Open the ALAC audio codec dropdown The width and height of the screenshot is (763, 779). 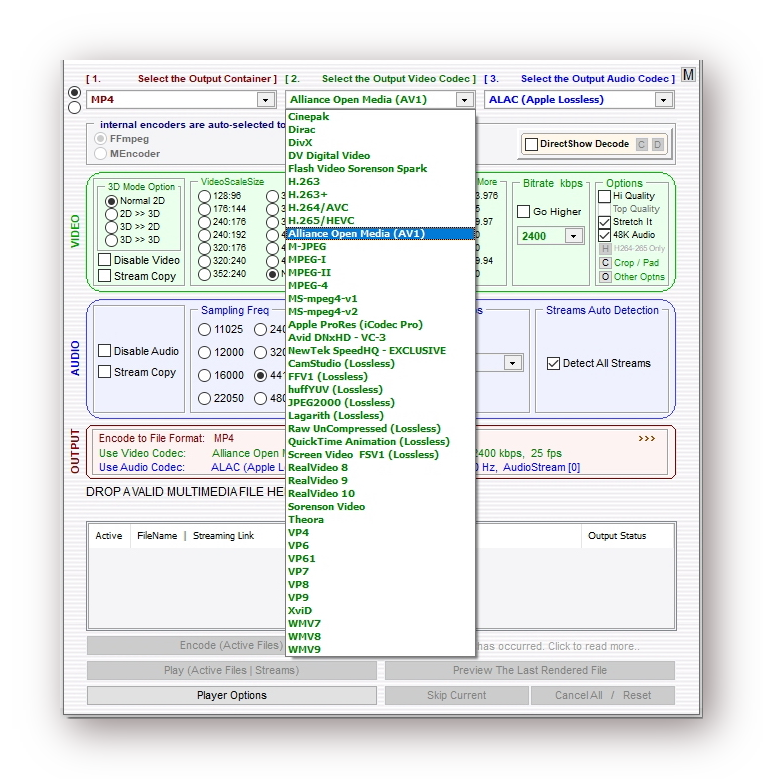(x=663, y=100)
